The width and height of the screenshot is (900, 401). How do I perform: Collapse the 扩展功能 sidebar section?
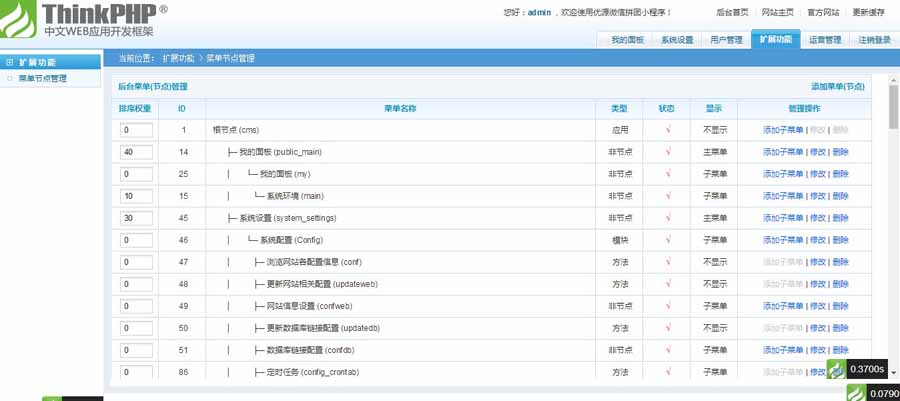[50, 62]
